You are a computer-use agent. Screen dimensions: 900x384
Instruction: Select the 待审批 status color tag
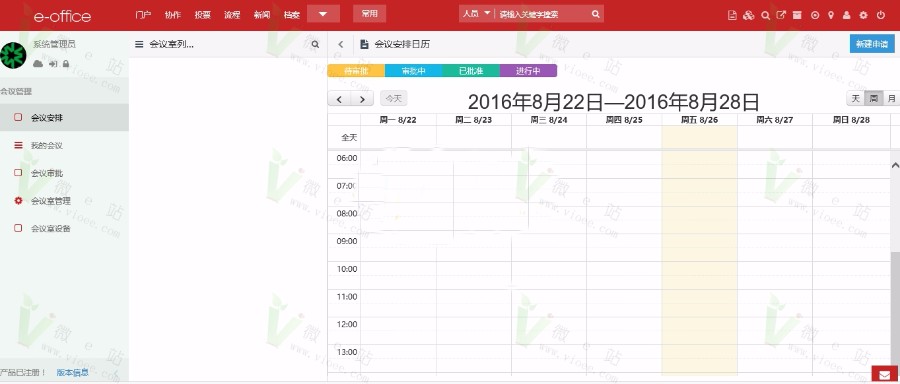(x=356, y=71)
